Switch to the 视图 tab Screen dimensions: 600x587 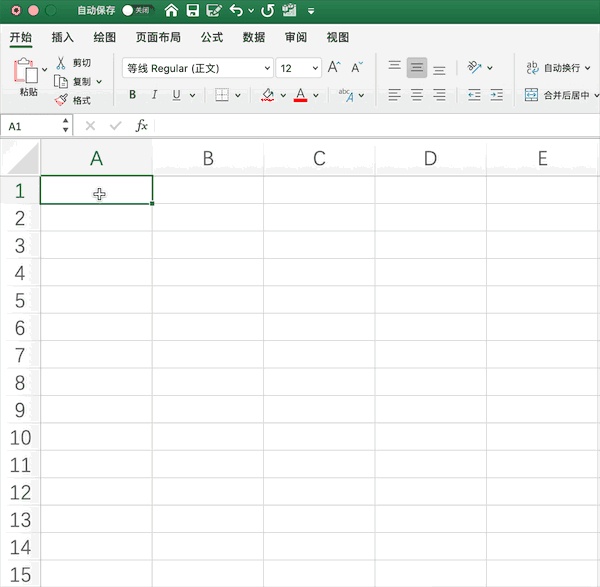(x=338, y=37)
